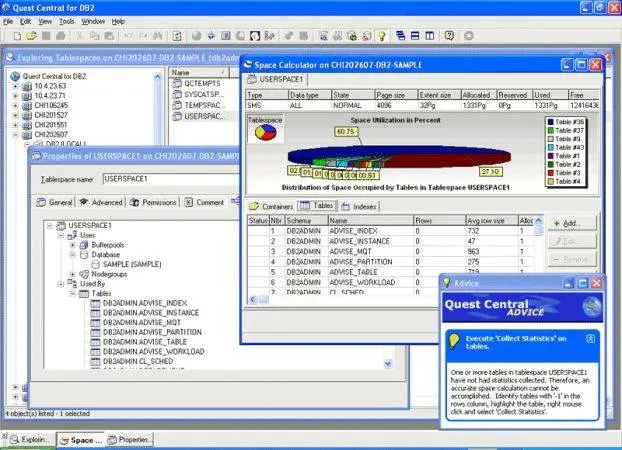This screenshot has height=450, width=622.
Task: Click the print toolbar icon
Action: (61, 36)
